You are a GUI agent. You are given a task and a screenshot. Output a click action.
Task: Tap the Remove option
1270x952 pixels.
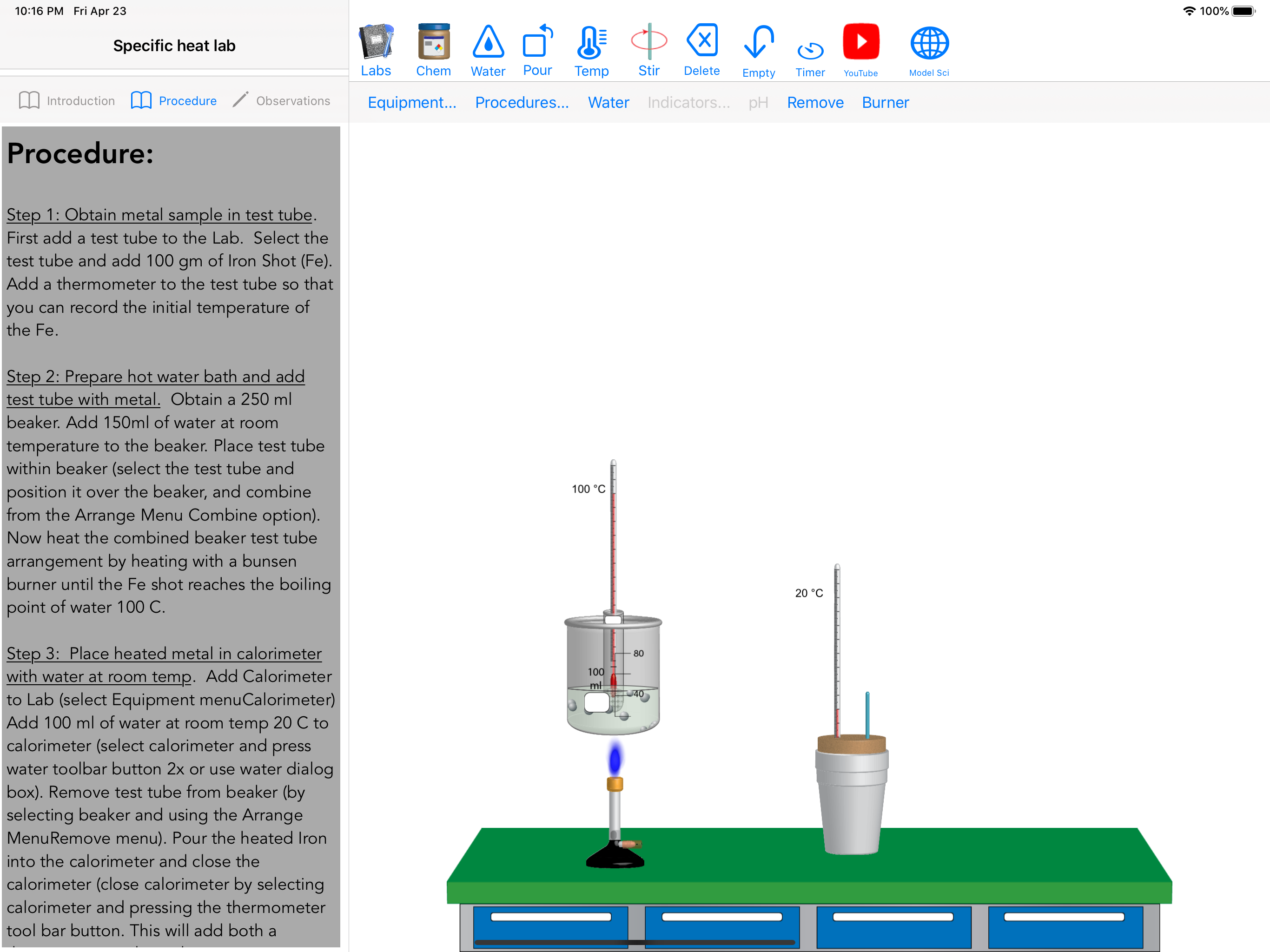pyautogui.click(x=815, y=102)
